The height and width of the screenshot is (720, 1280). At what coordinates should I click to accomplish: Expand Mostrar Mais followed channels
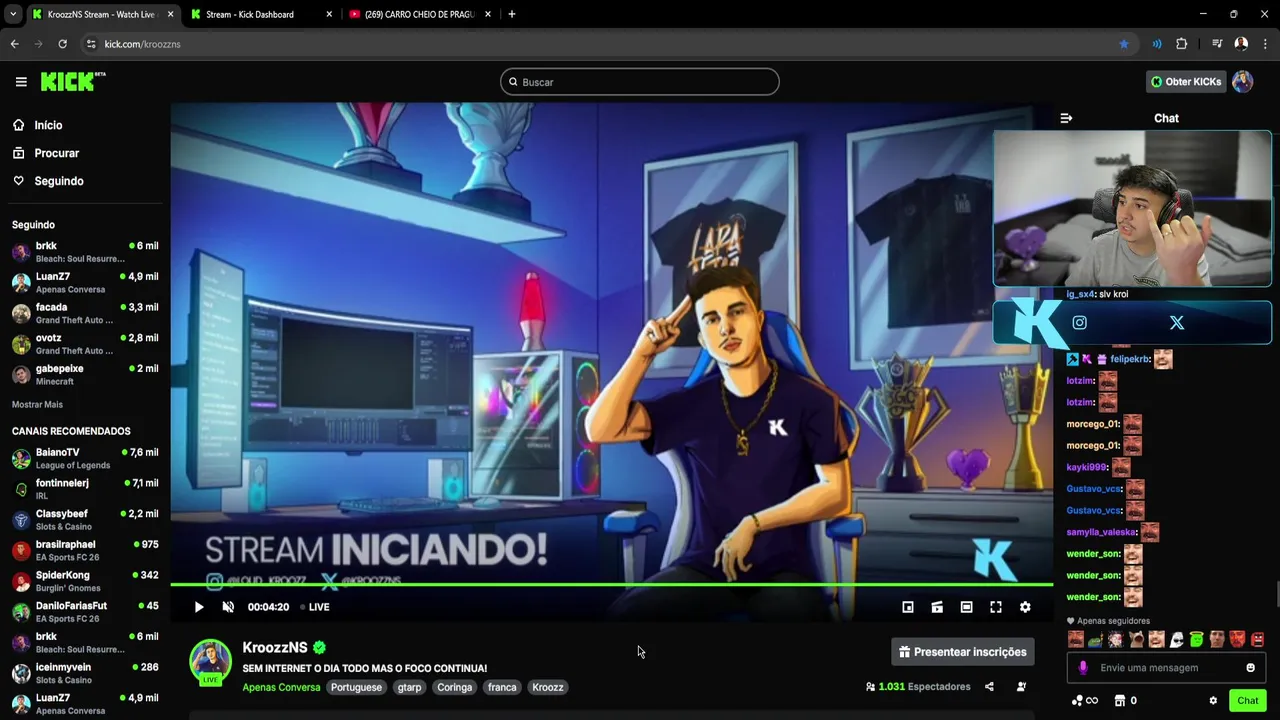click(x=37, y=404)
